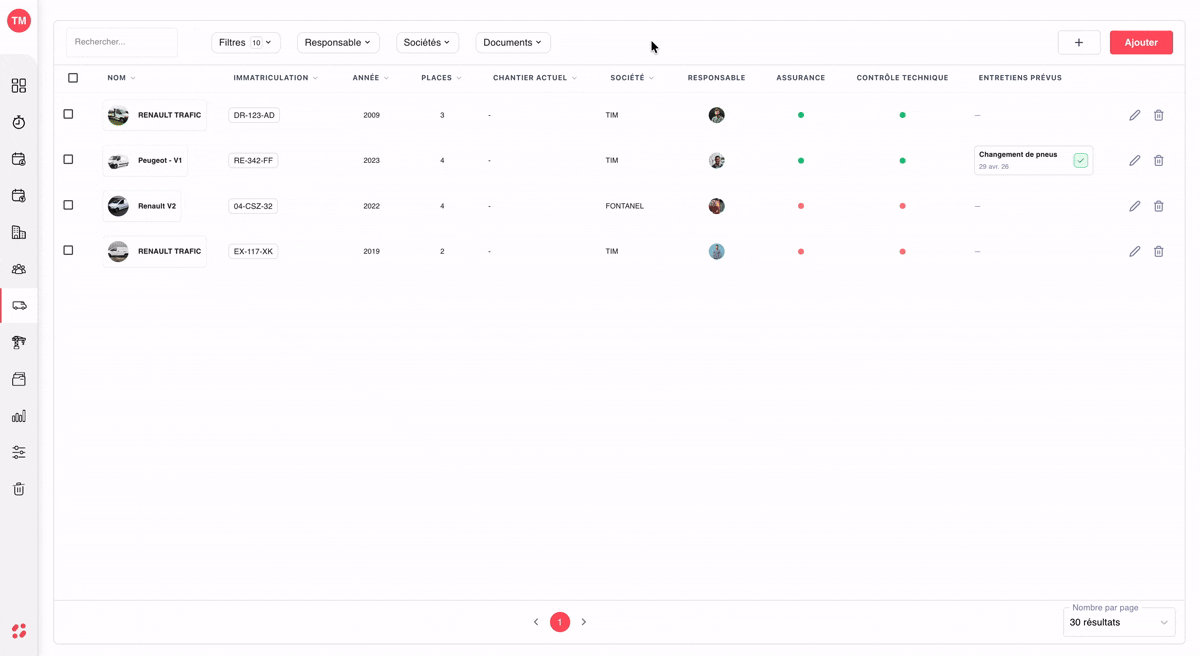Go to previous page arrow

tap(536, 622)
